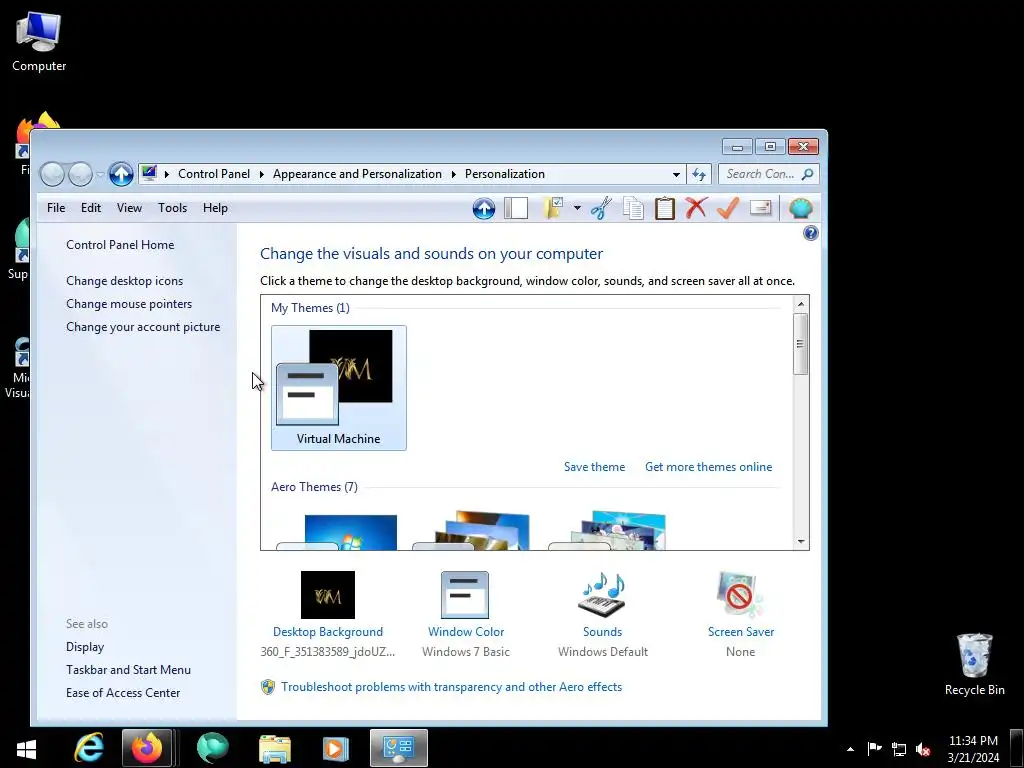Select the Windows 7 Aero theme thumbnail

(337, 532)
